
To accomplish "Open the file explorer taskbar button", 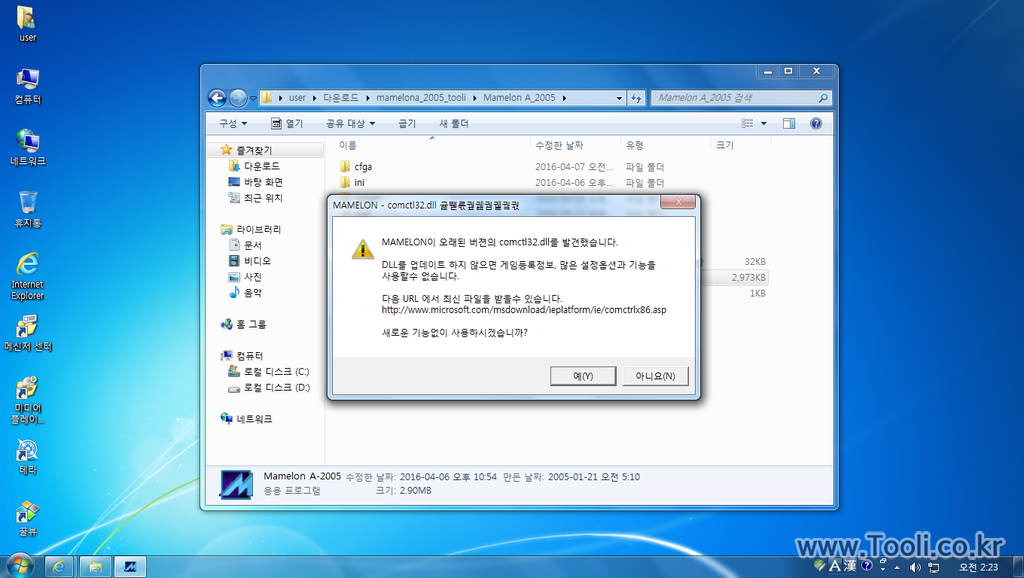I will [x=95, y=566].
